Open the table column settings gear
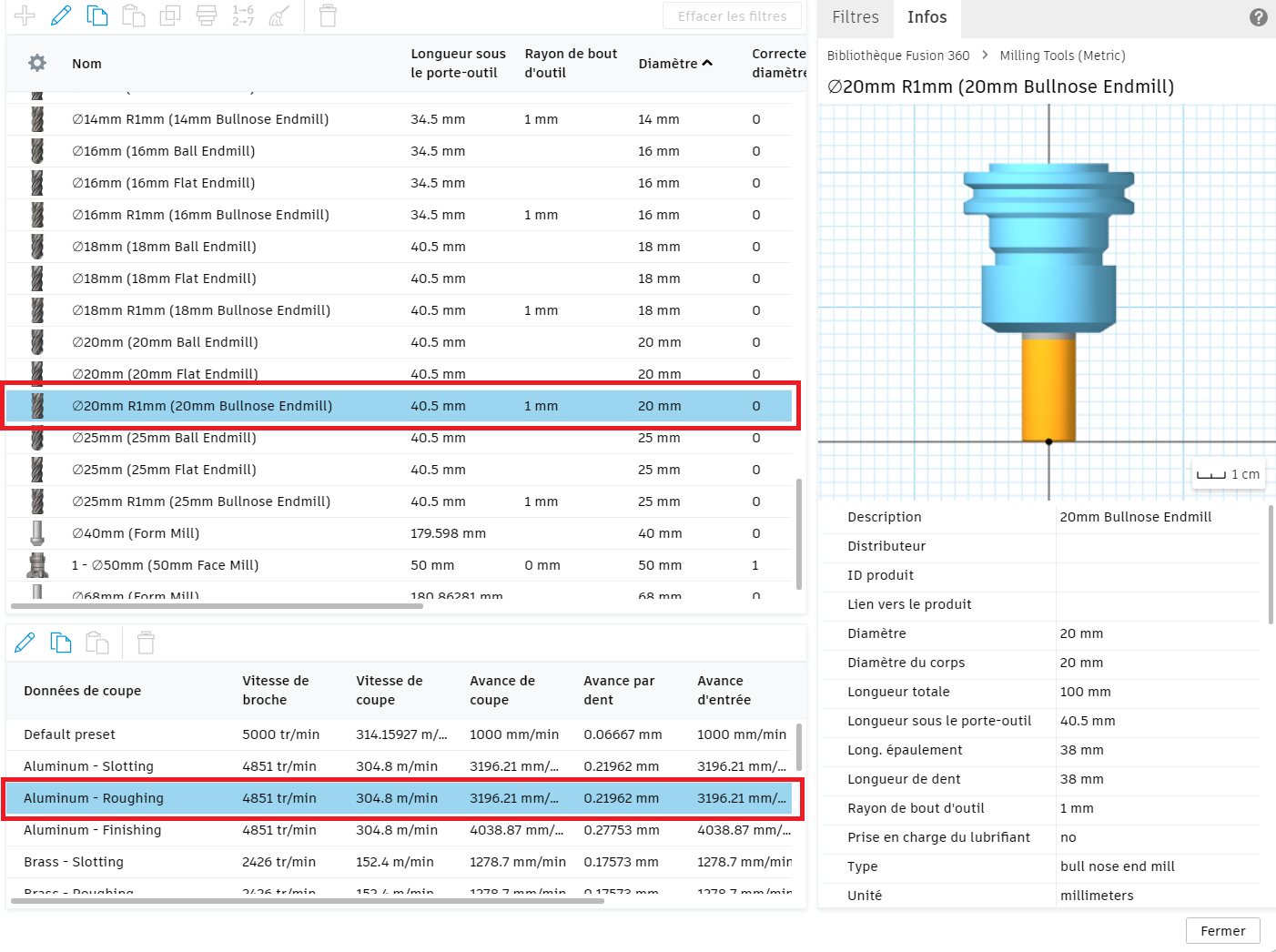Screen dimensions: 1276x952 point(37,63)
